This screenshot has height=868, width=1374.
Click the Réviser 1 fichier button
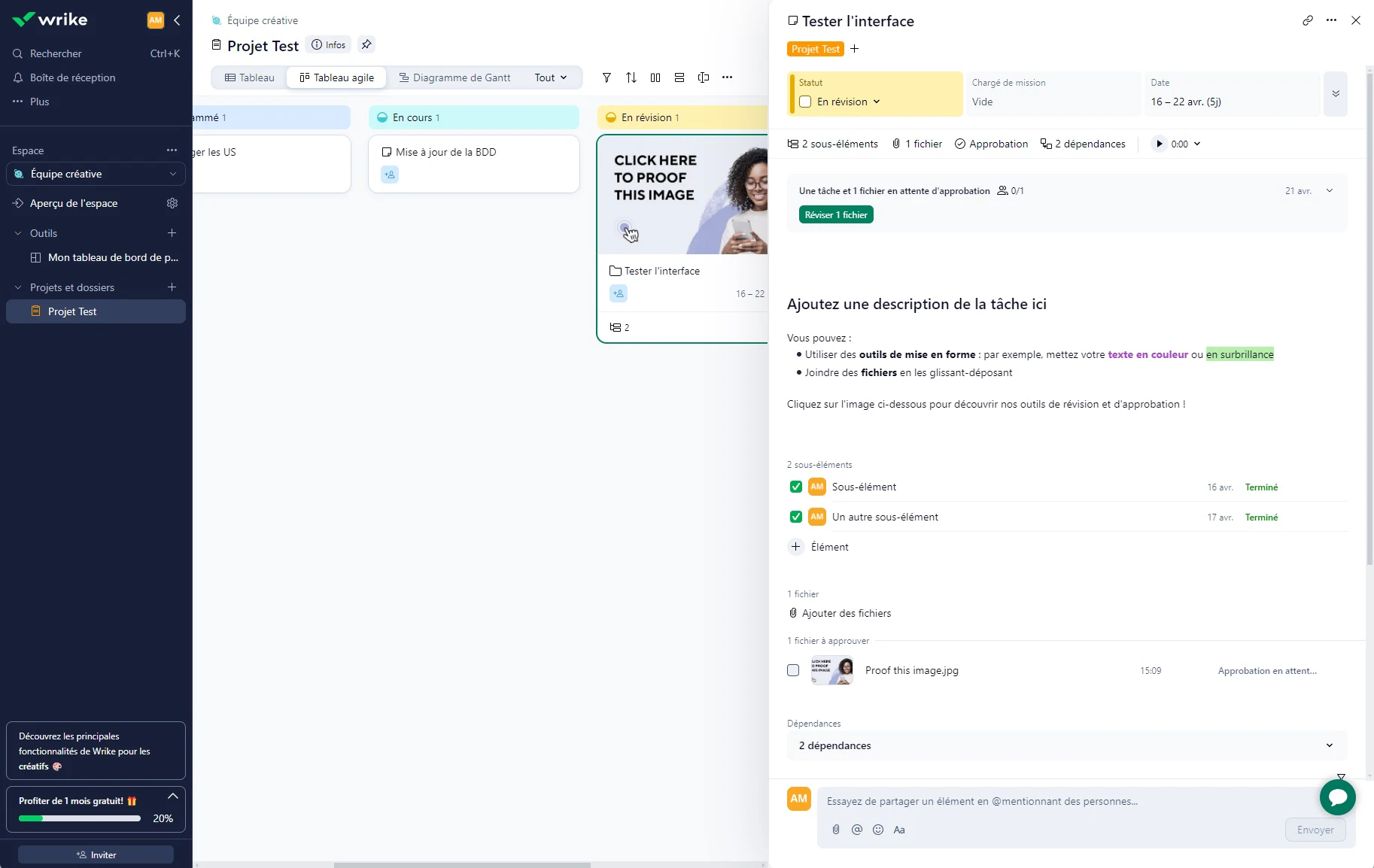836,215
